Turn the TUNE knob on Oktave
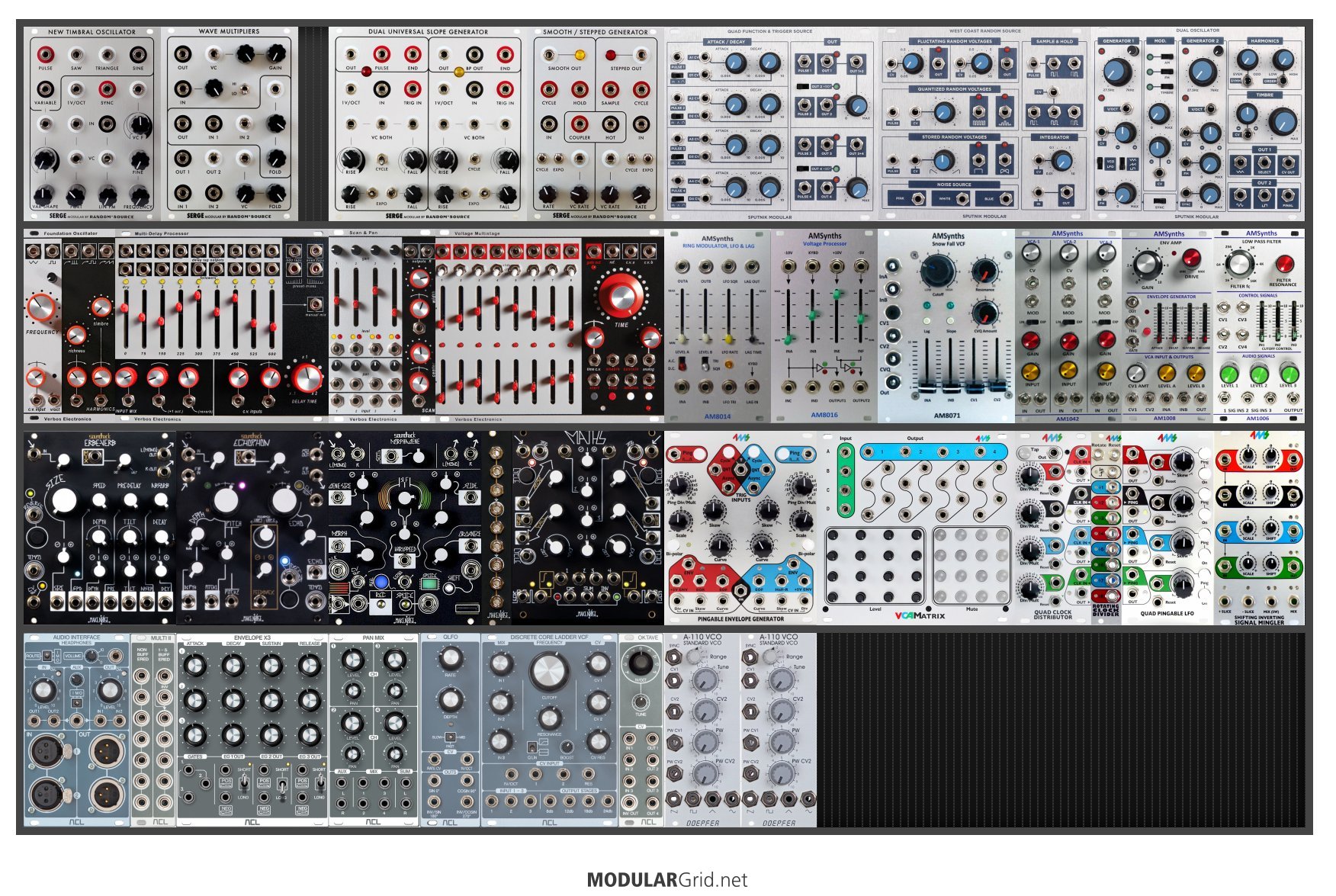The height and width of the screenshot is (896, 1336). coord(641,702)
